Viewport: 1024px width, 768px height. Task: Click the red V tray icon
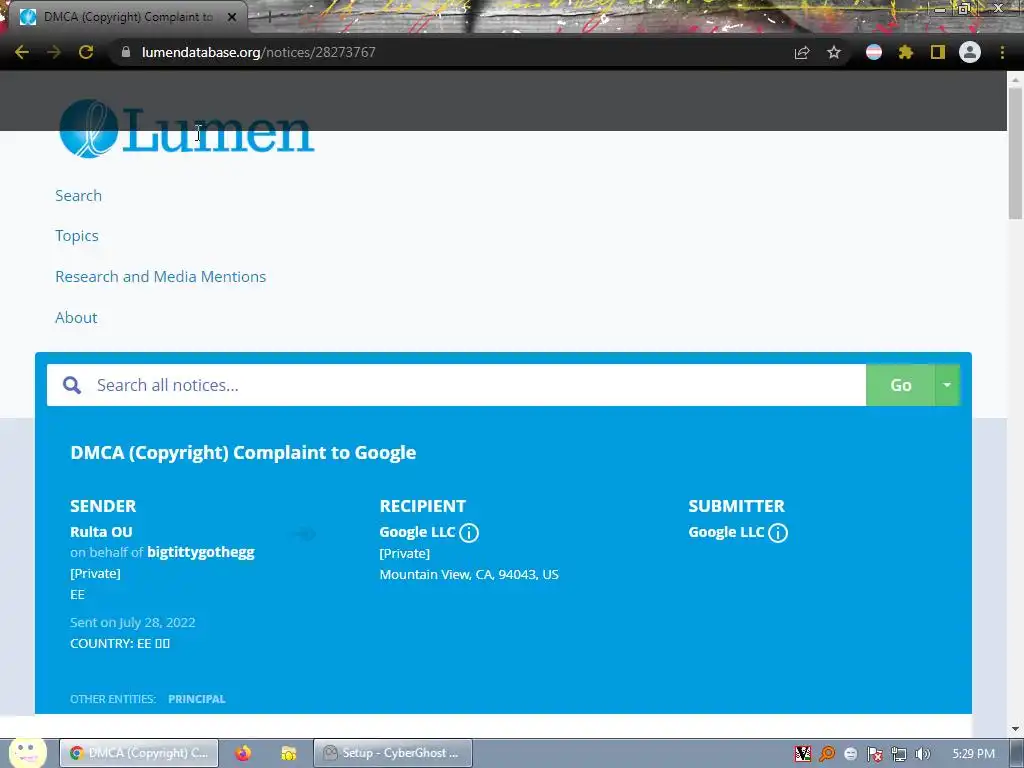tap(803, 754)
